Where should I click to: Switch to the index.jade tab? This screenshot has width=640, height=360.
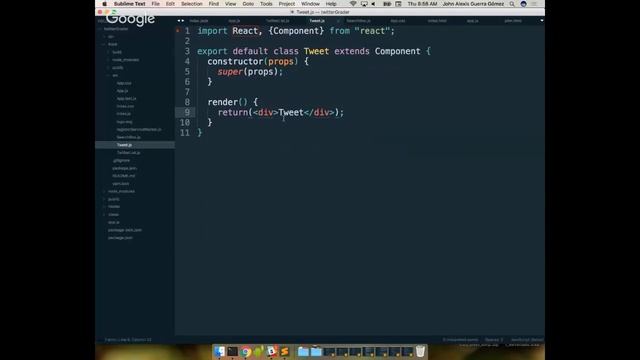coord(199,20)
